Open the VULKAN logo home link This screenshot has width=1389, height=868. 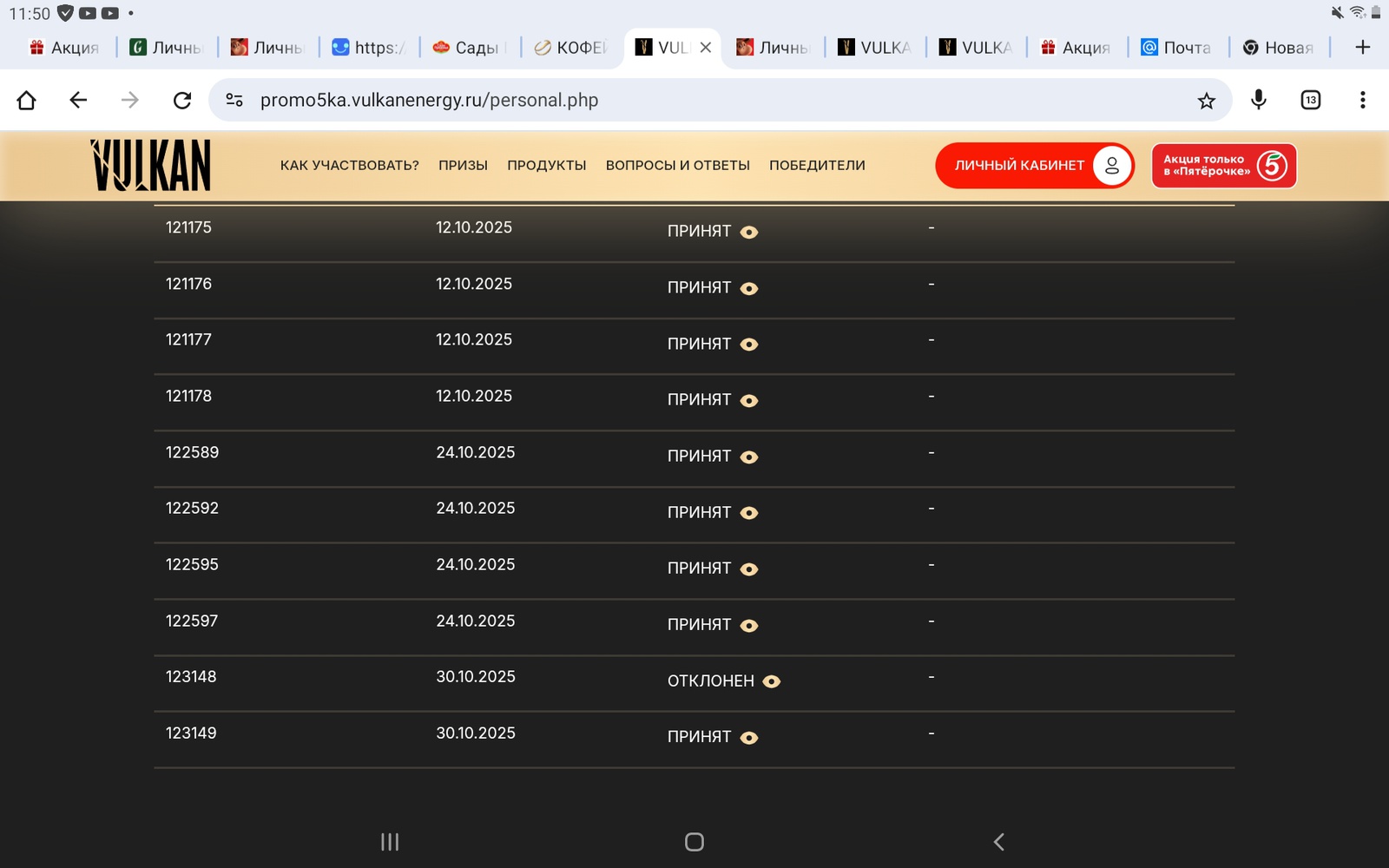tap(151, 166)
